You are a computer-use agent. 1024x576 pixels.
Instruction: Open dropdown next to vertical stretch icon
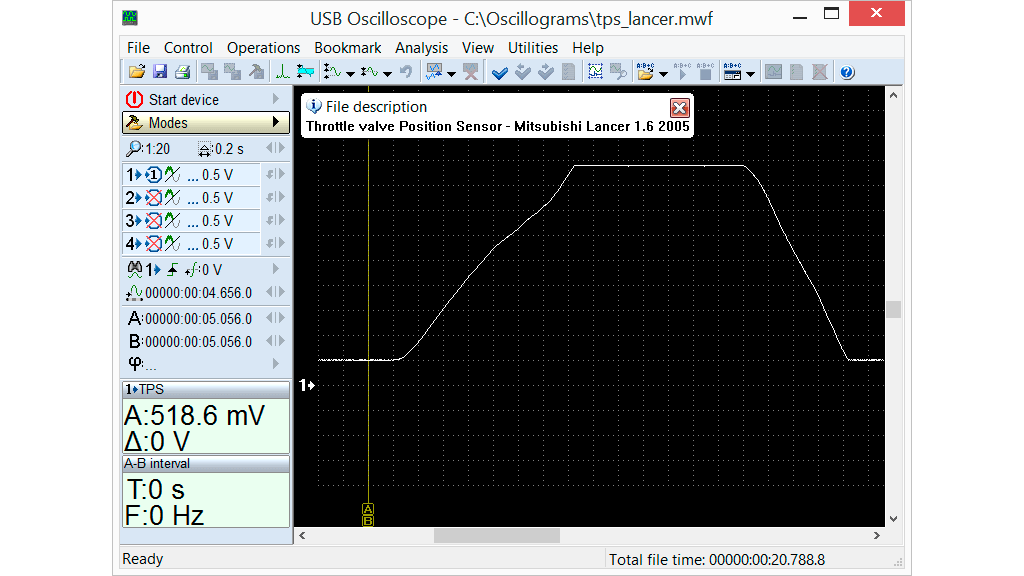(x=351, y=73)
